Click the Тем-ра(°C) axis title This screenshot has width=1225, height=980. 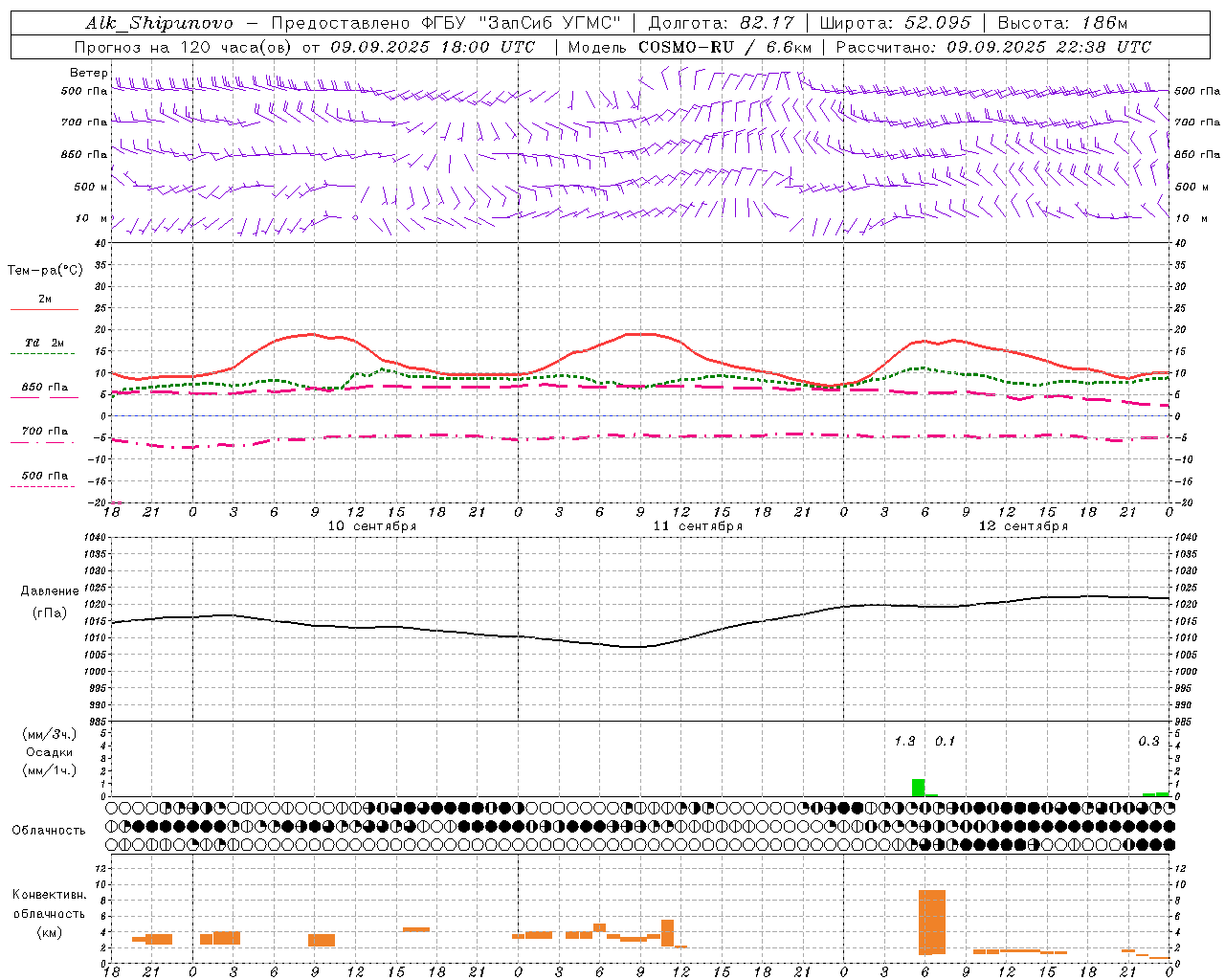pyautogui.click(x=45, y=271)
